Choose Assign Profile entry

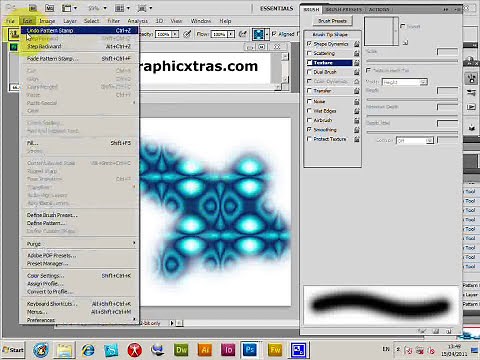tap(79, 284)
